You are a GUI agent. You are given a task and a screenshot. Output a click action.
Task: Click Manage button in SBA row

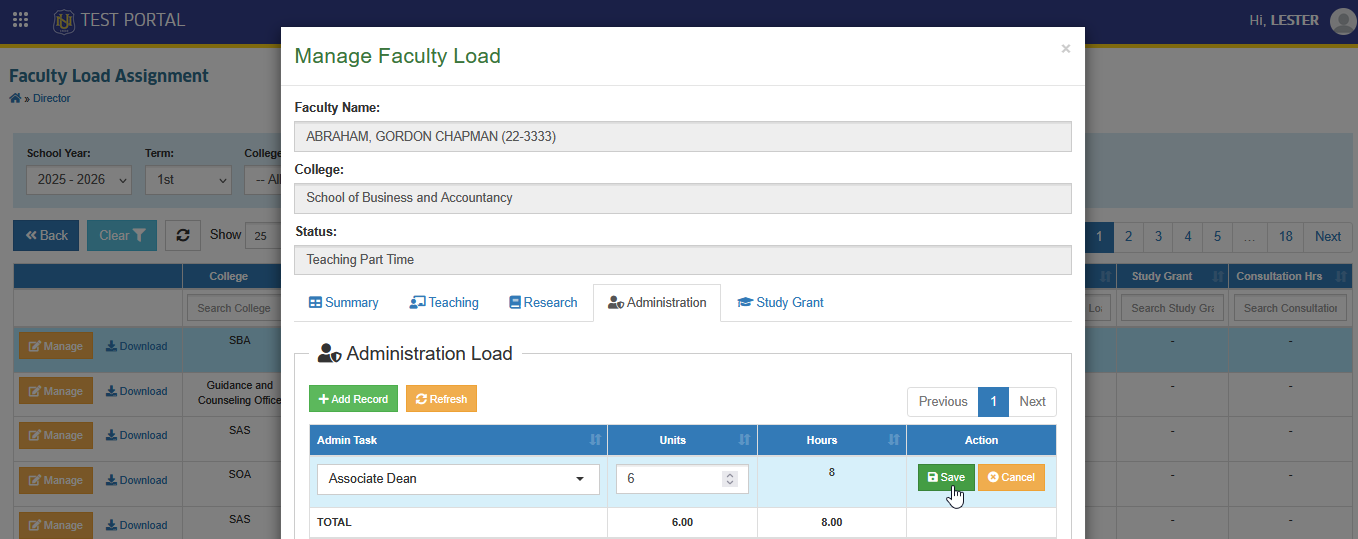point(56,346)
